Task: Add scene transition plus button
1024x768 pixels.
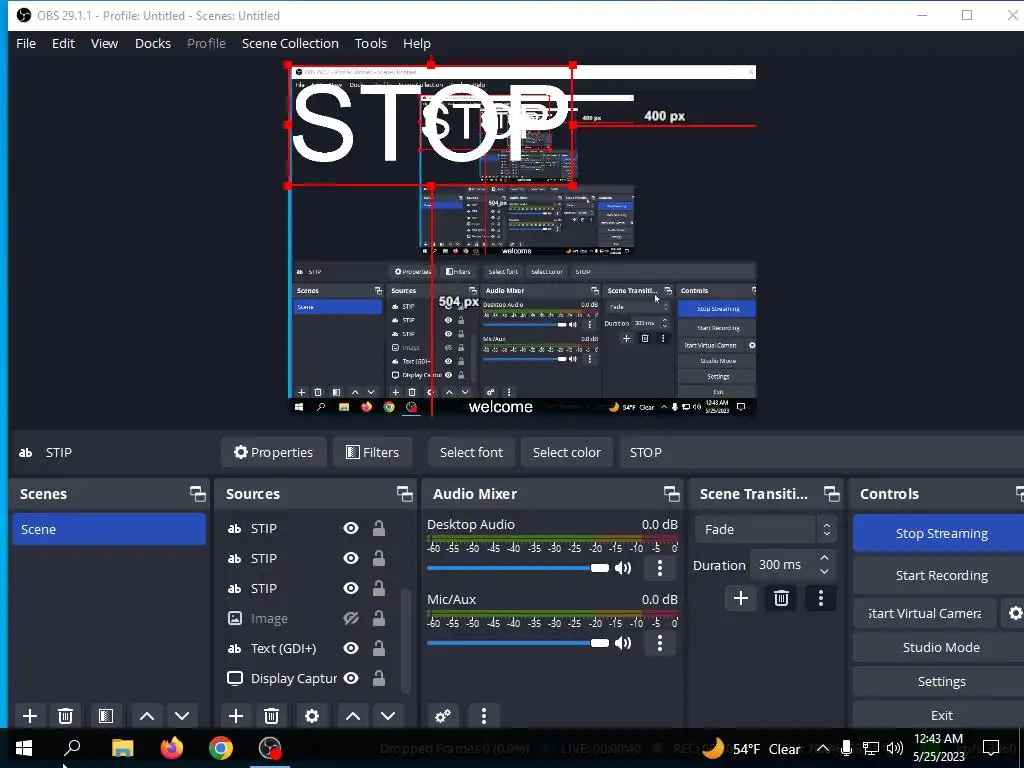Action: click(x=741, y=598)
